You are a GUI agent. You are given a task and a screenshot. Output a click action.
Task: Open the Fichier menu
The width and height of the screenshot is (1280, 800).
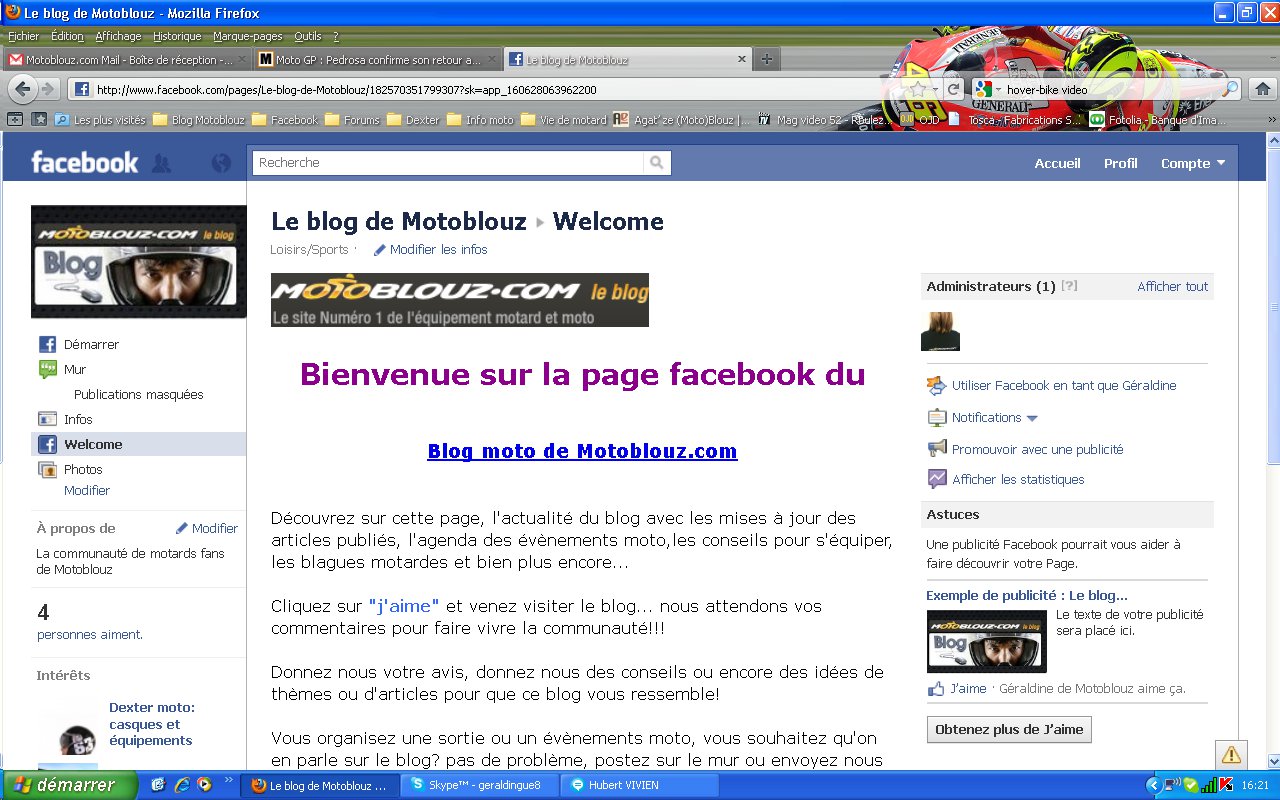point(23,36)
